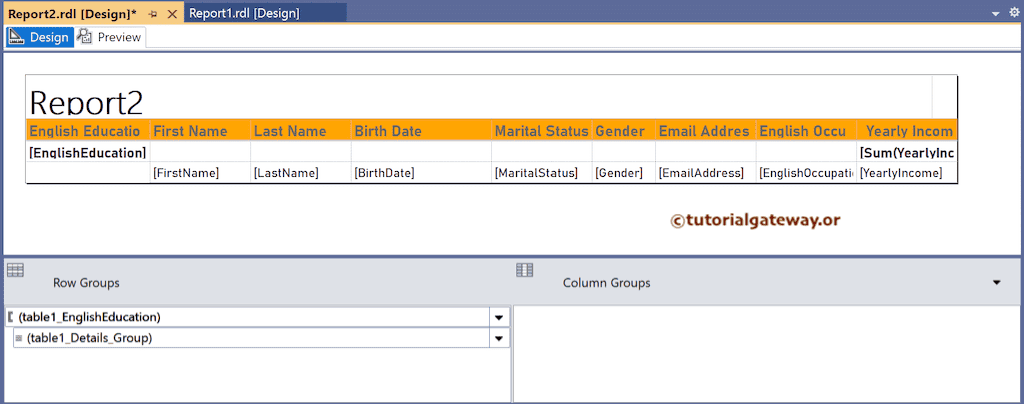The image size is (1024, 404).
Task: Open the Design view tab
Action: tap(39, 37)
